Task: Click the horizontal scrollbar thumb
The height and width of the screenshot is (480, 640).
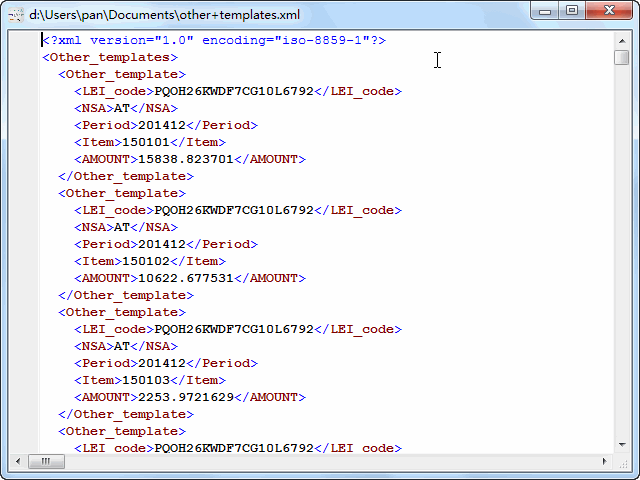Action: (46, 461)
